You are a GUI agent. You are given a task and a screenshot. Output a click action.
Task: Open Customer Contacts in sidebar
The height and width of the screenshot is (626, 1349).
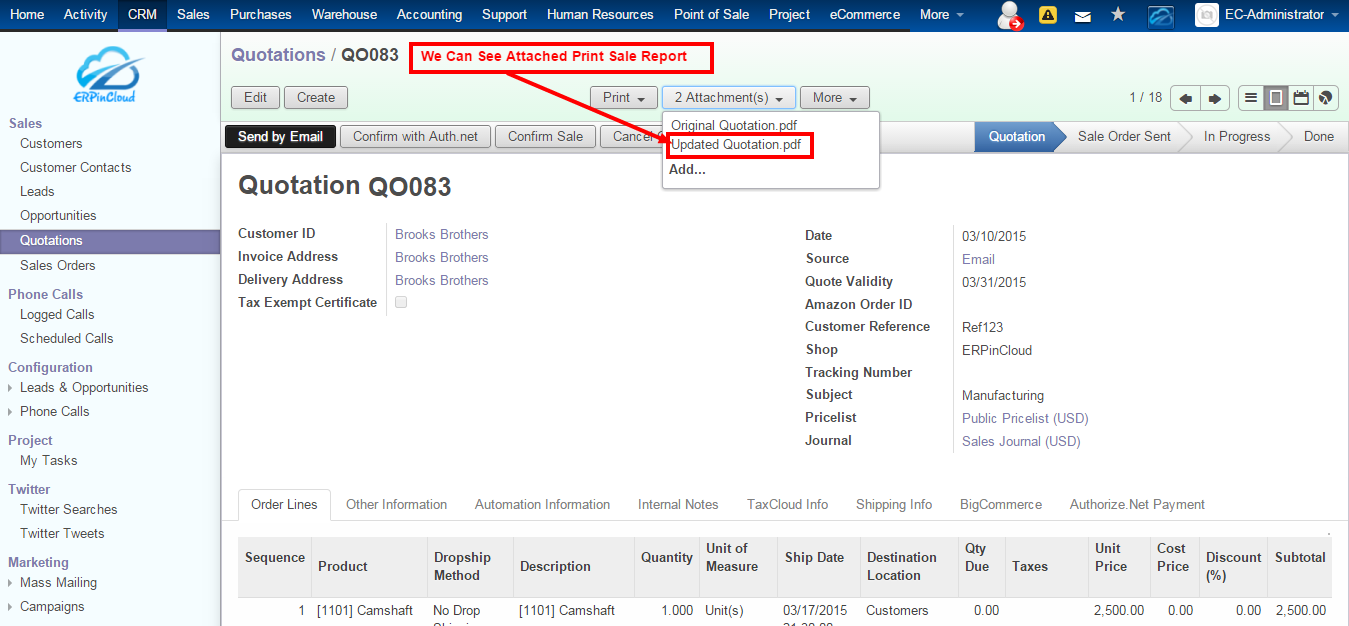click(x=76, y=168)
